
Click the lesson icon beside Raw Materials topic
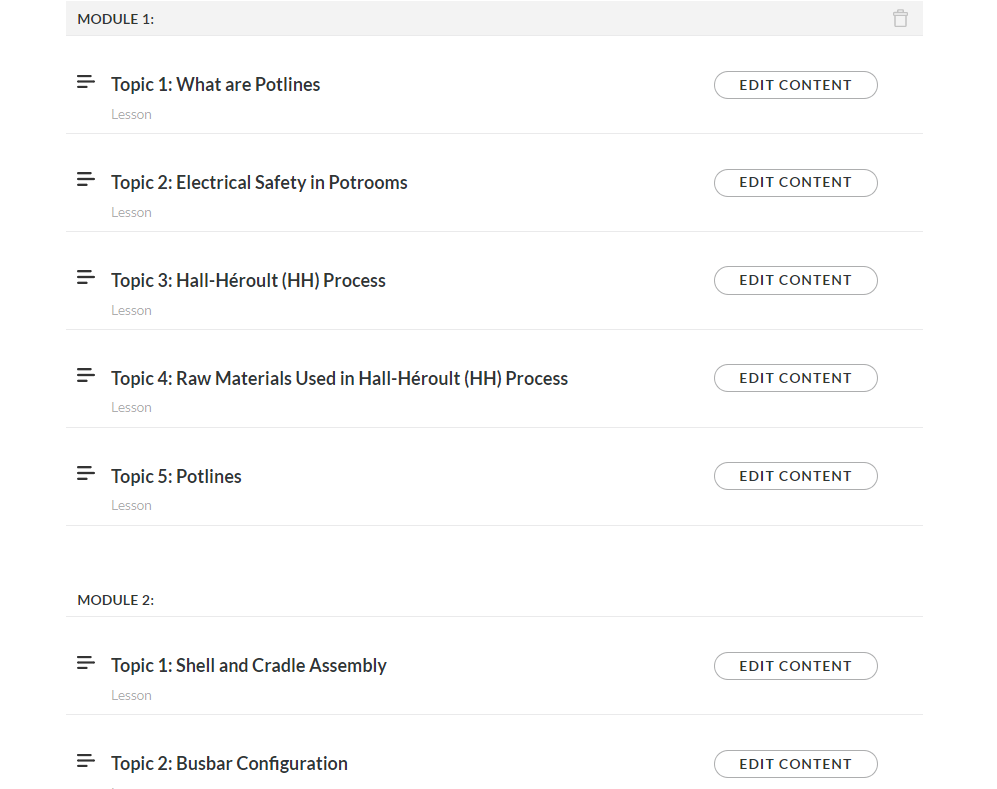(x=86, y=376)
